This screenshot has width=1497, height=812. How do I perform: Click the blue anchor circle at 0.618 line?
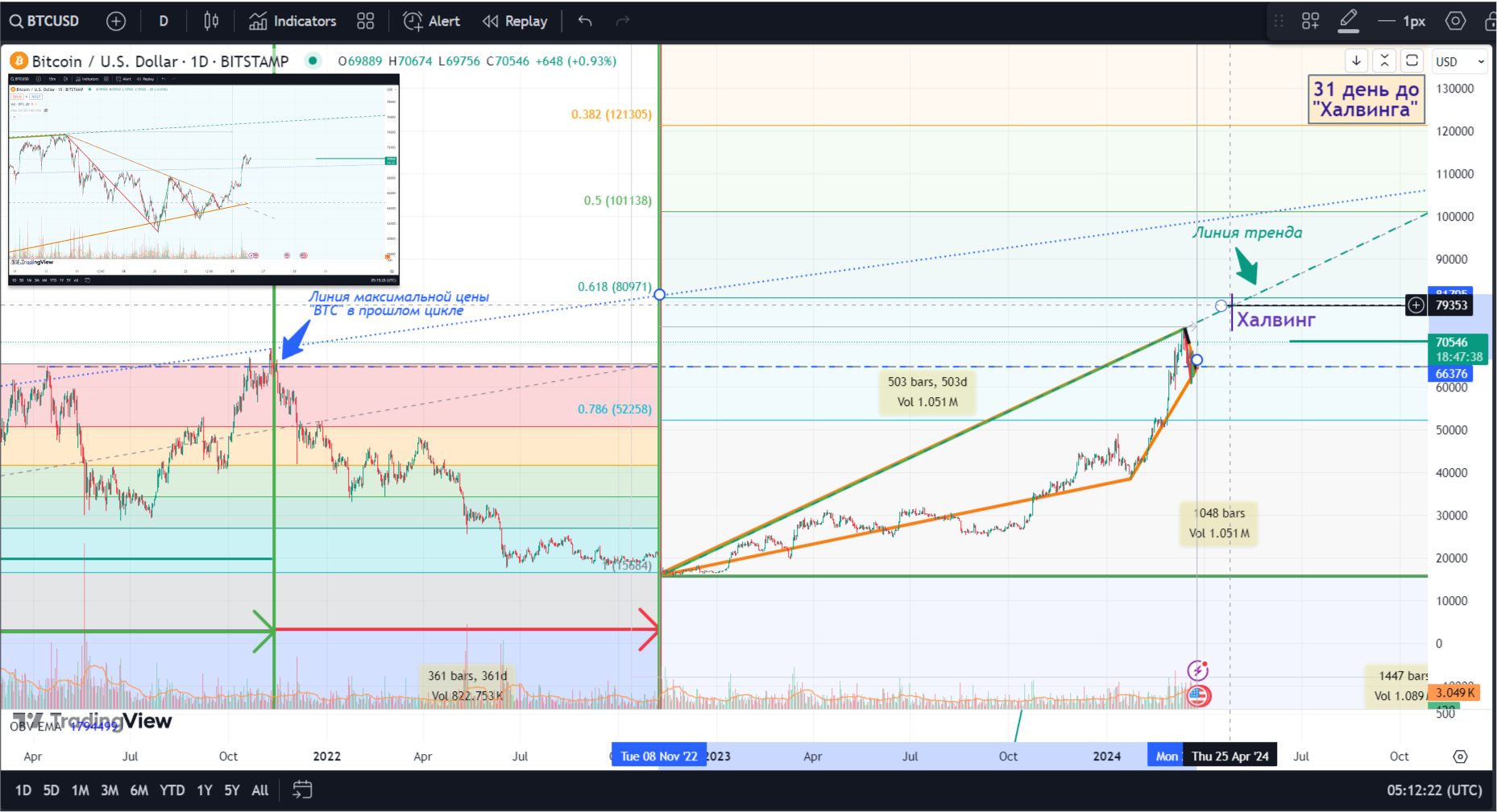tap(660, 295)
